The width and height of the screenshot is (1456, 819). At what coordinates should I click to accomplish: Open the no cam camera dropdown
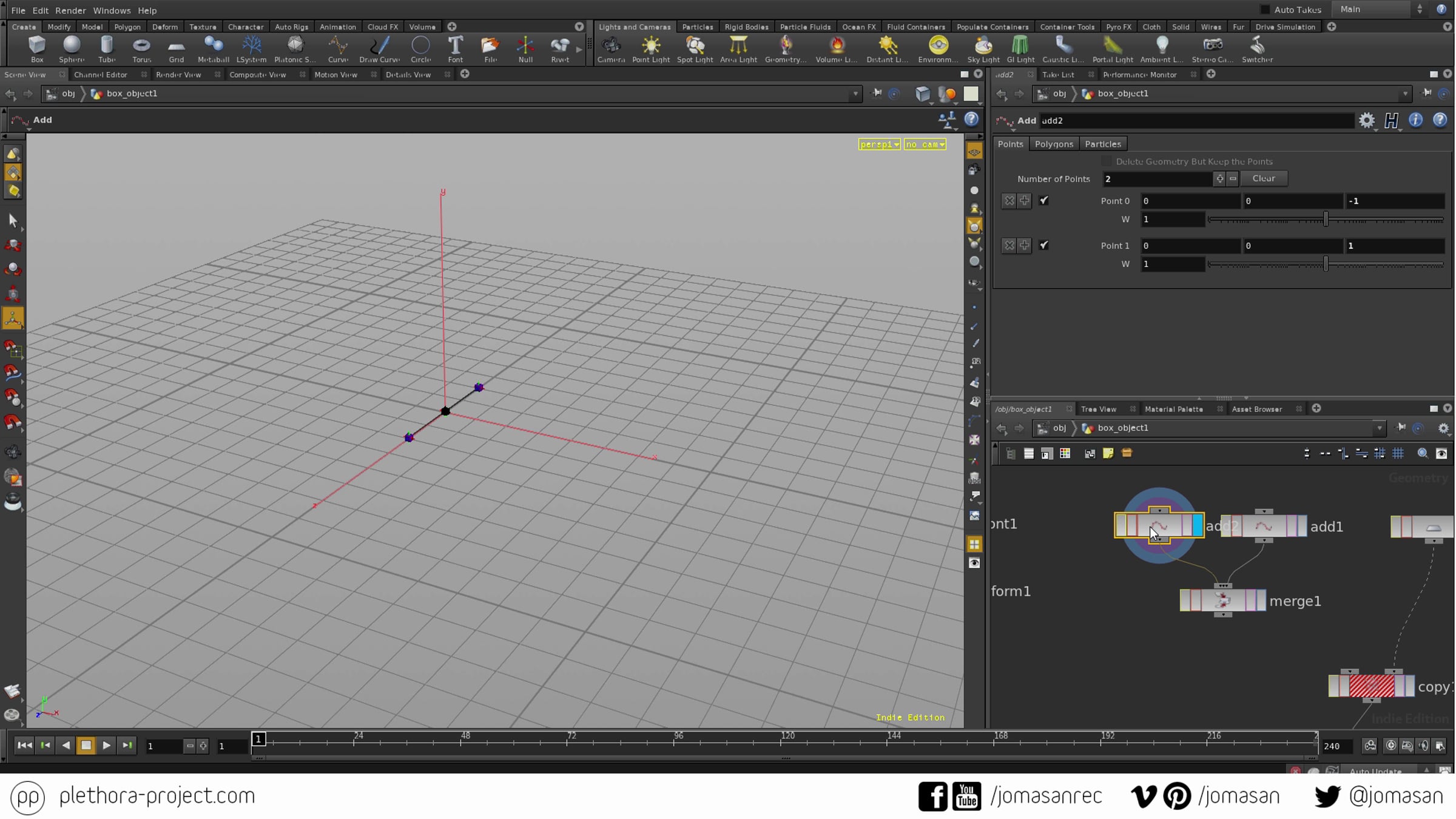[x=925, y=144]
